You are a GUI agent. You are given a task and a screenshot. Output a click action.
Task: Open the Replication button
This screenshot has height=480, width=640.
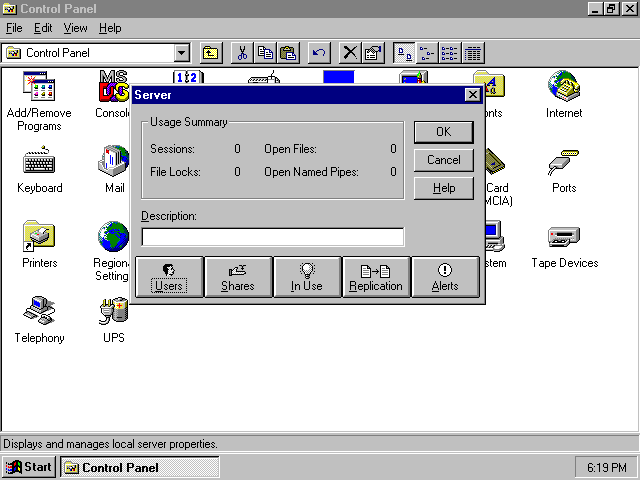pyautogui.click(x=376, y=277)
